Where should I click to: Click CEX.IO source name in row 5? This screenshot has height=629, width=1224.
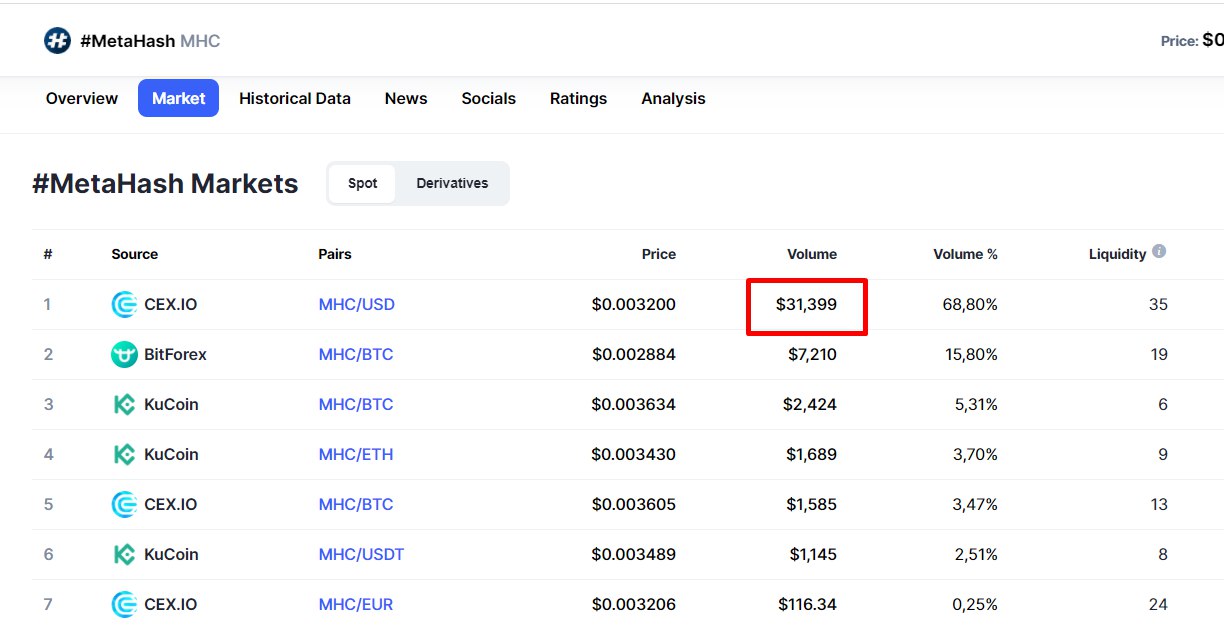pos(171,504)
